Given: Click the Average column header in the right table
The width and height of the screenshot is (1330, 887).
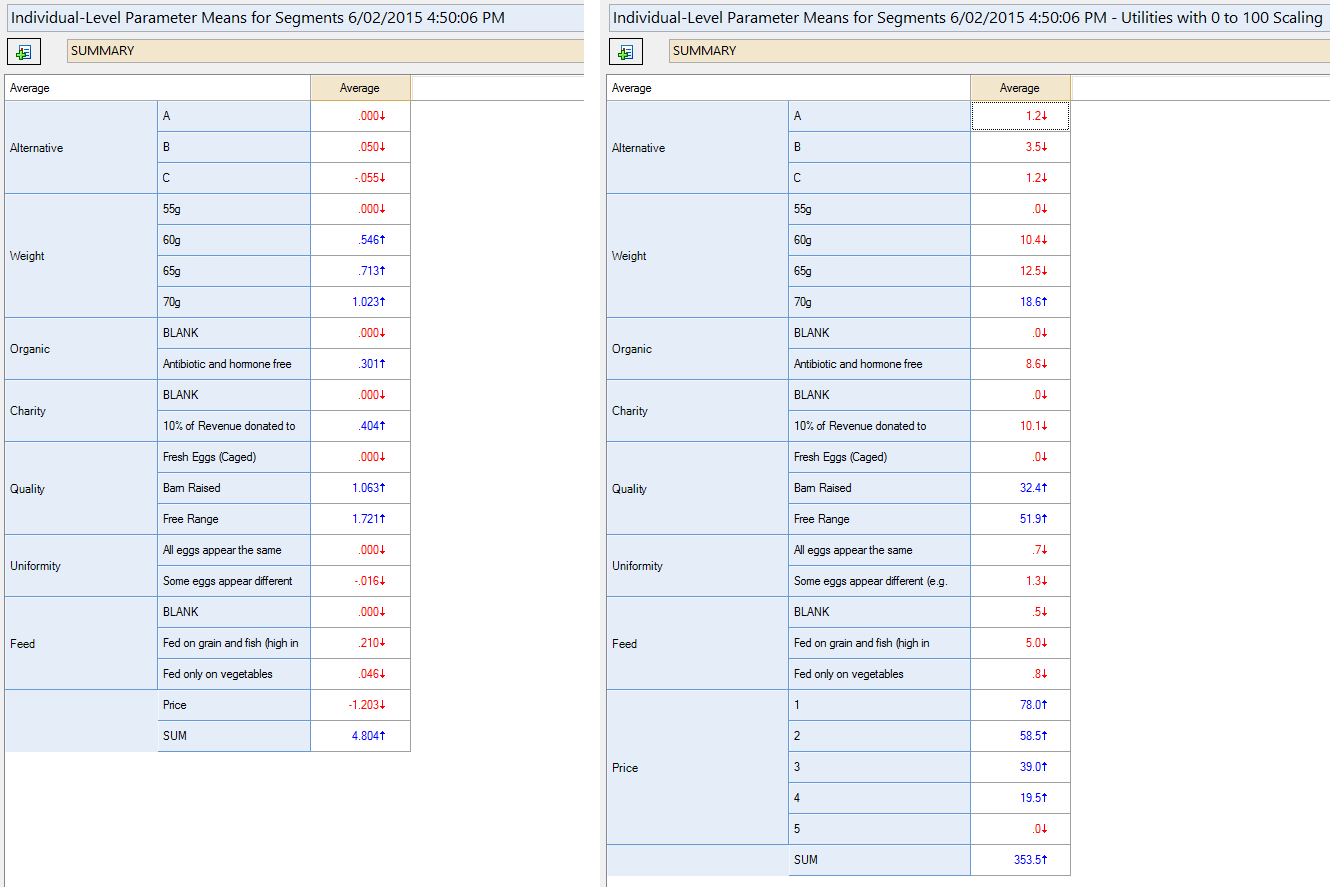Looking at the screenshot, I should pyautogui.click(x=1020, y=88).
